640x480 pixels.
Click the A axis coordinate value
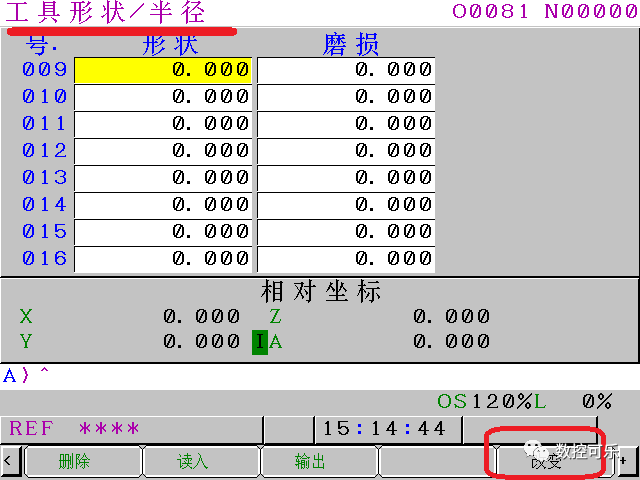pos(451,341)
